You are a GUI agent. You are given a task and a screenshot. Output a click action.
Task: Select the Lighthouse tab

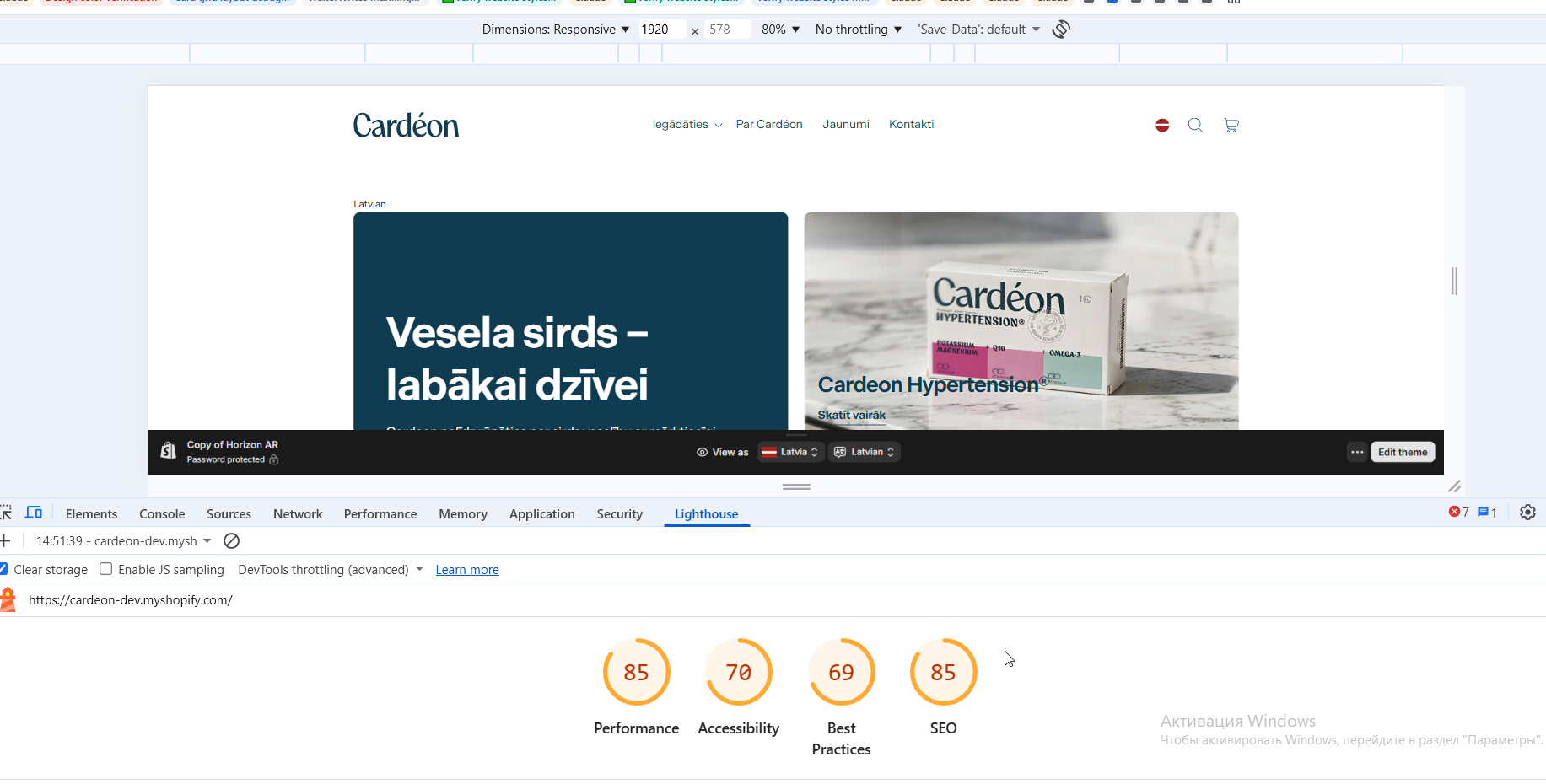(x=707, y=513)
